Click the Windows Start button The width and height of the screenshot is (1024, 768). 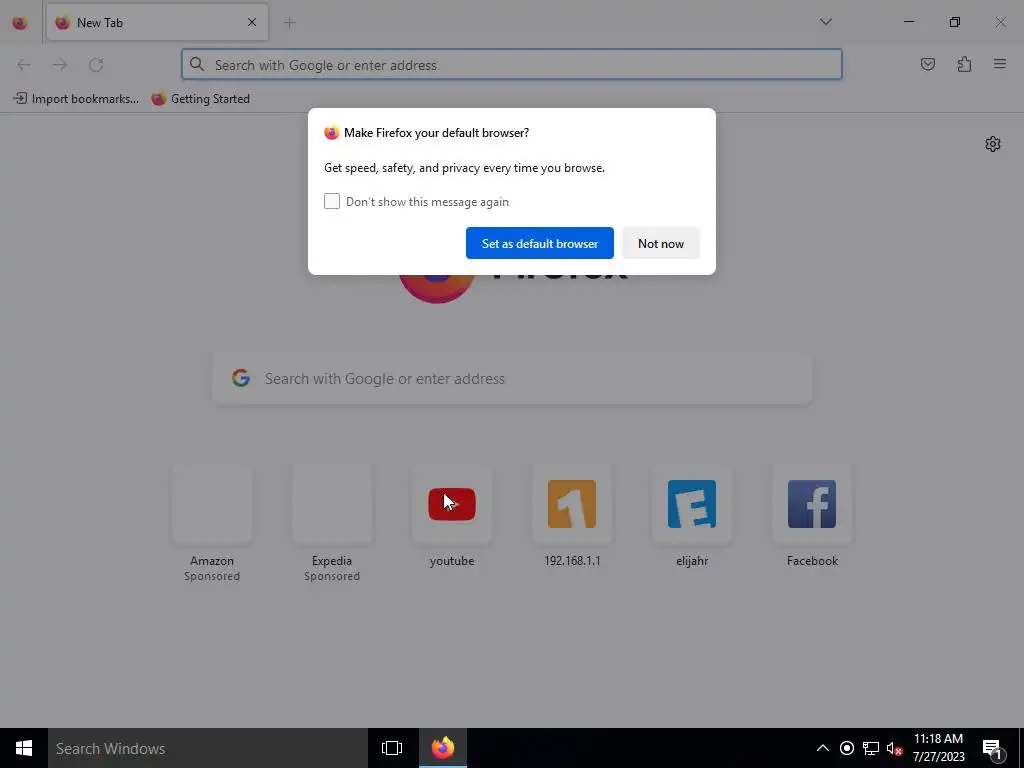coord(24,748)
